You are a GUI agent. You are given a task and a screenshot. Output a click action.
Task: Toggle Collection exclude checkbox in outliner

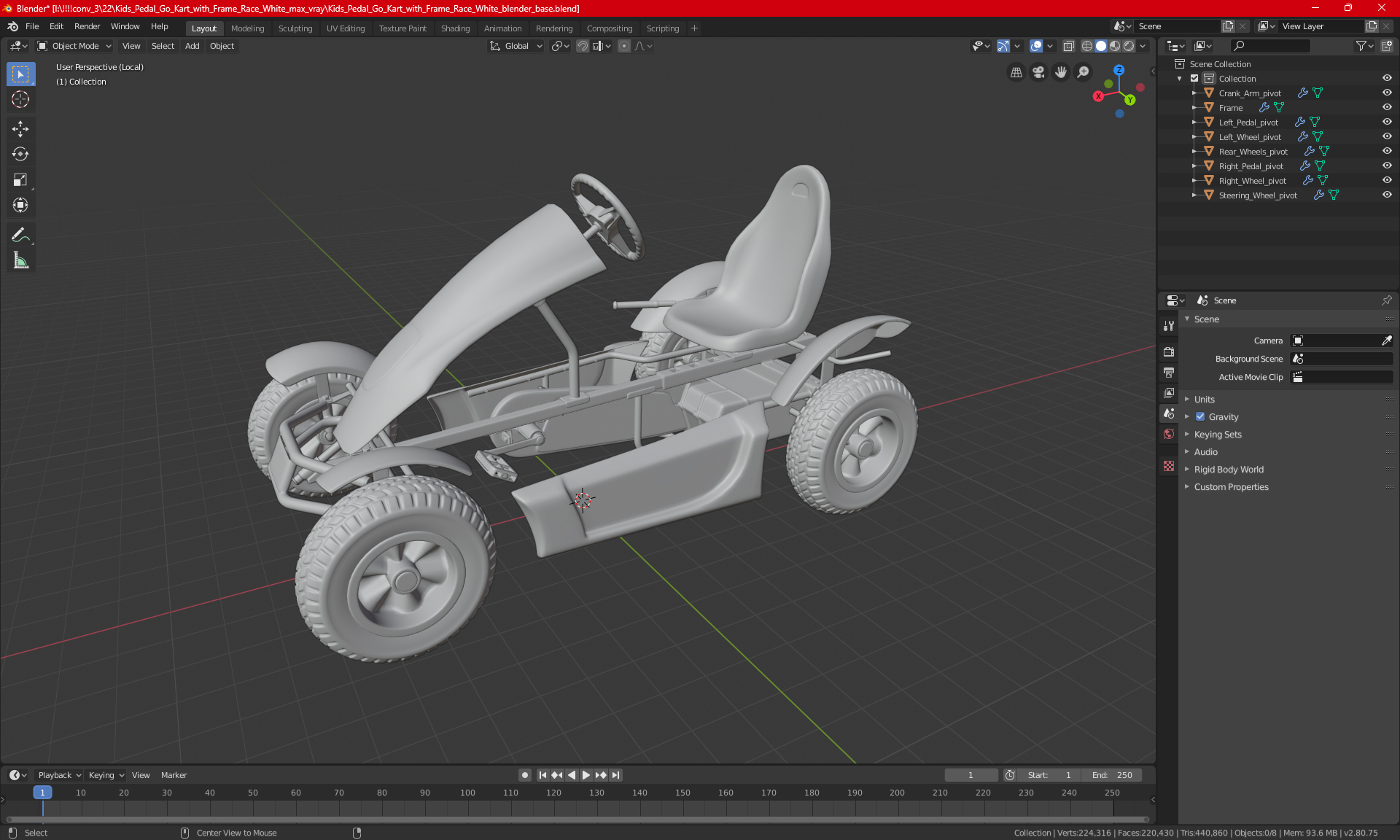point(1194,79)
